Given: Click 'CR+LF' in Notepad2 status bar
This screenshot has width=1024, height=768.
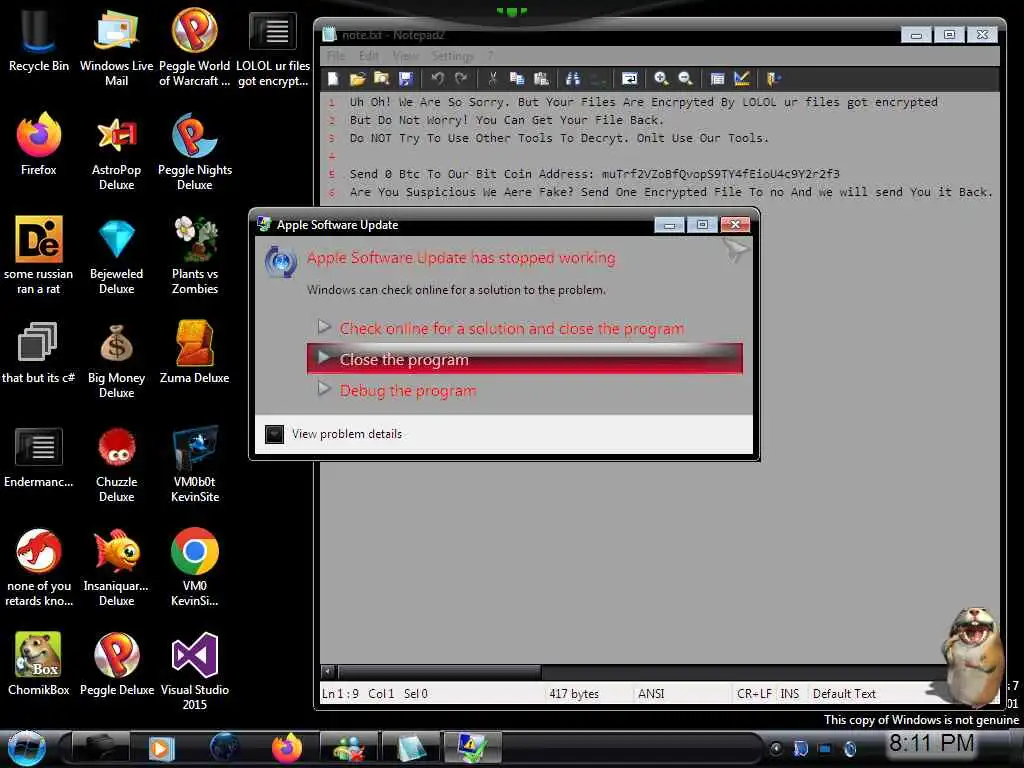Looking at the screenshot, I should [754, 694].
